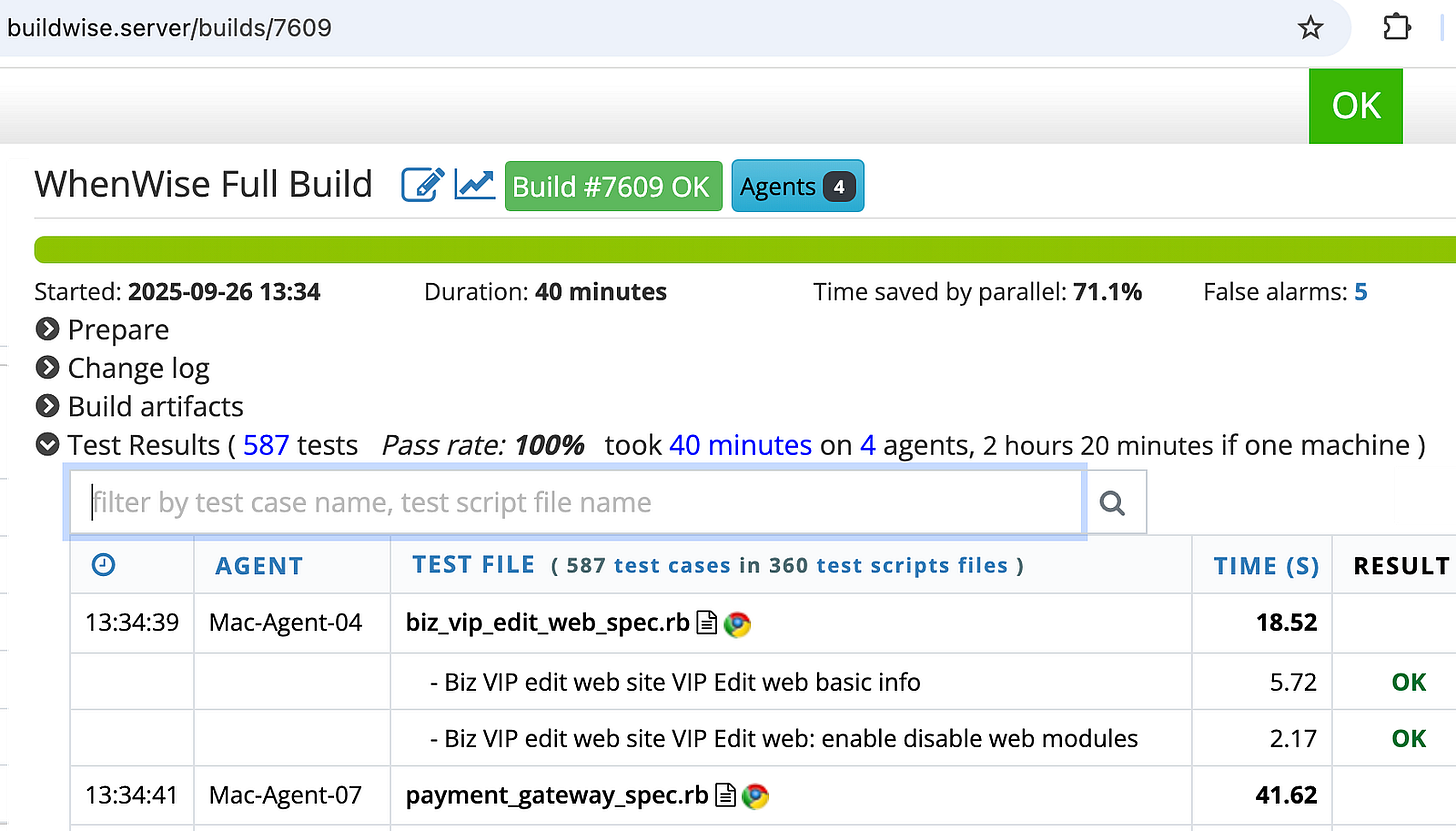Click Chrome icon next to biz_vip_edit_web_spec.rb
Image resolution: width=1456 pixels, height=831 pixels.
coord(738,625)
